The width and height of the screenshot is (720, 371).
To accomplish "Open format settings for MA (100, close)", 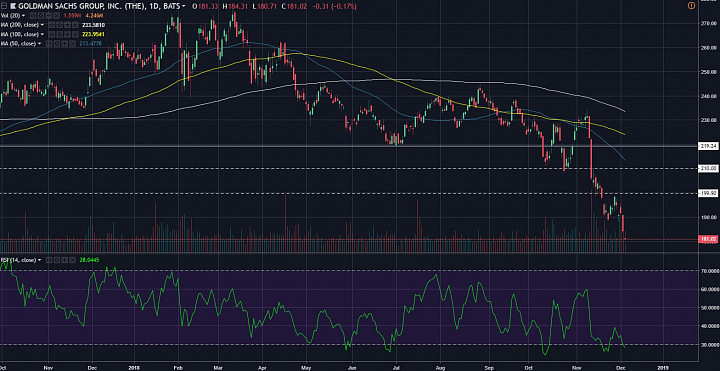I will (x=59, y=34).
